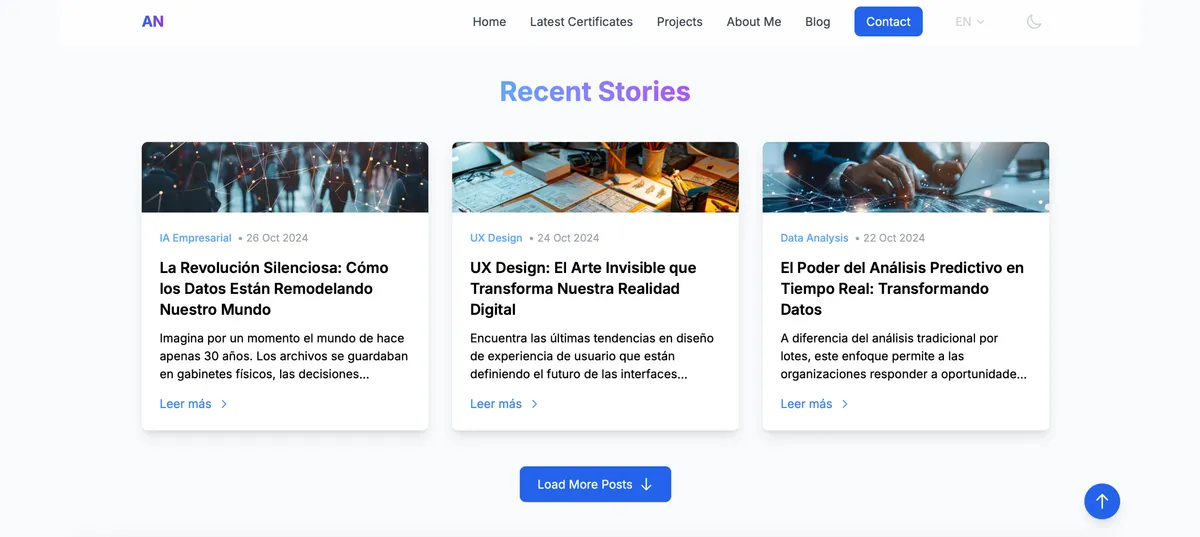Go to Latest Certificates page
The width and height of the screenshot is (1200, 537).
[581, 22]
